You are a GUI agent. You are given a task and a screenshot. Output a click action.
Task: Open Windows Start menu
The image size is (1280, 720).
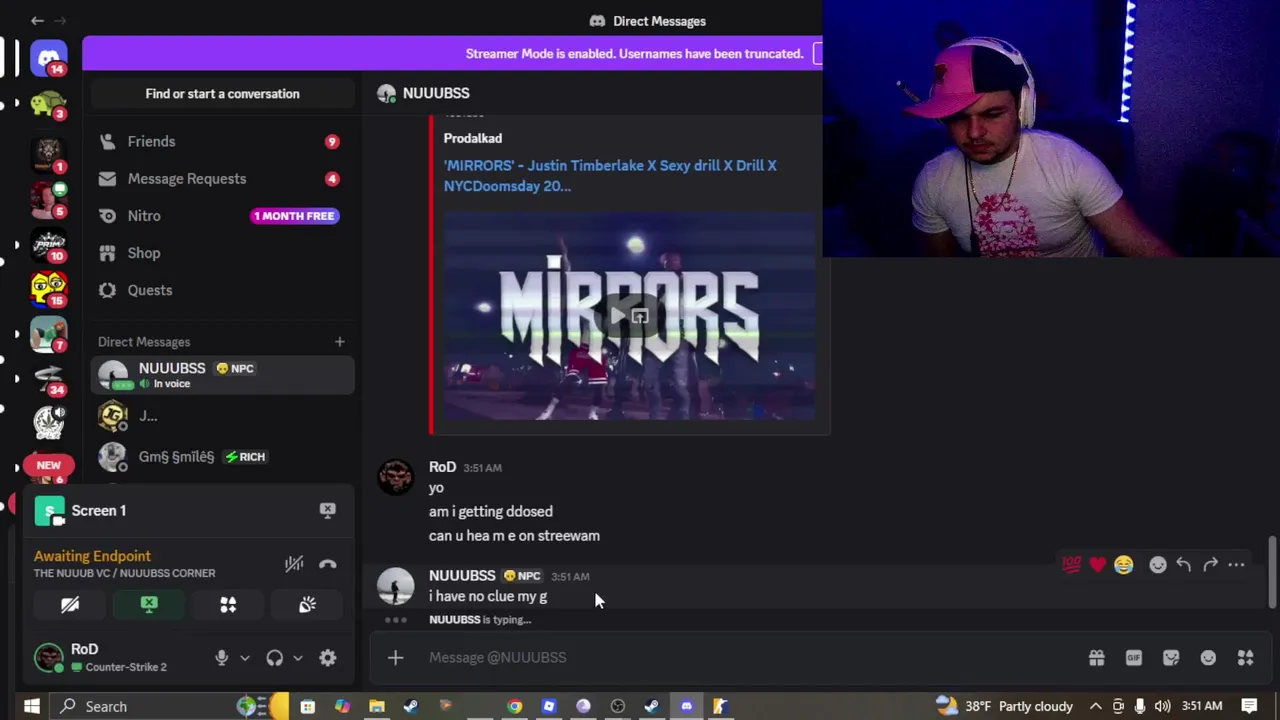pos(31,706)
